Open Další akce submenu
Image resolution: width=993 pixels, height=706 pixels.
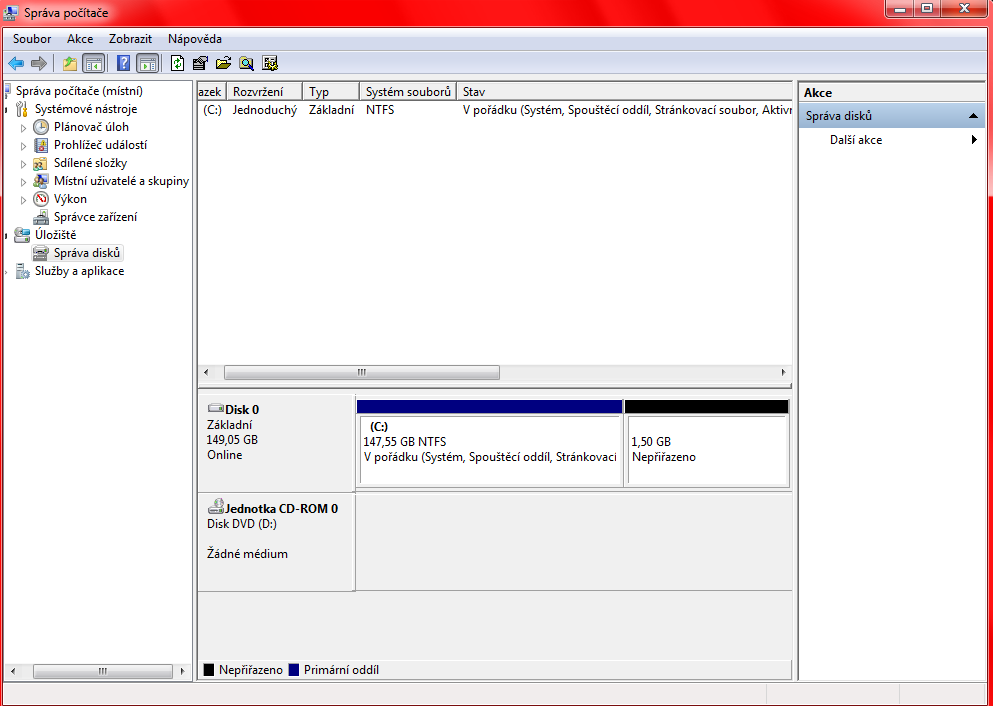click(x=856, y=140)
